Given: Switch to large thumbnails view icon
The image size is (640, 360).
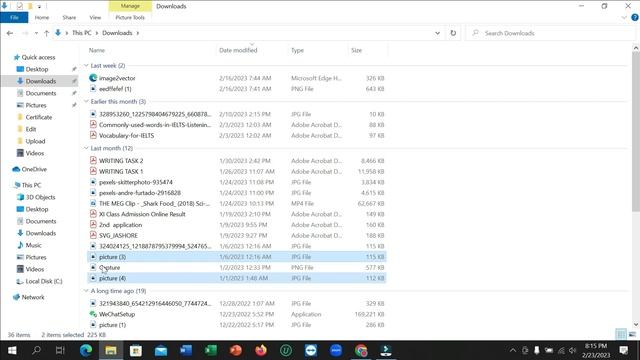Looking at the screenshot, I should 633,334.
